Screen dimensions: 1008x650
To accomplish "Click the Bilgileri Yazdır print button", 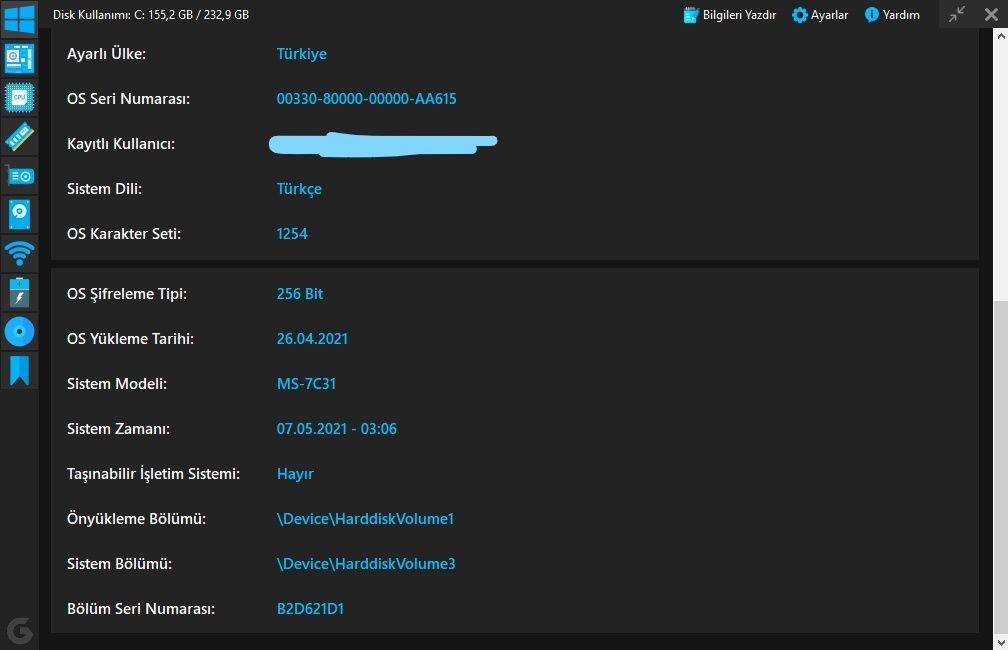I will 730,15.
